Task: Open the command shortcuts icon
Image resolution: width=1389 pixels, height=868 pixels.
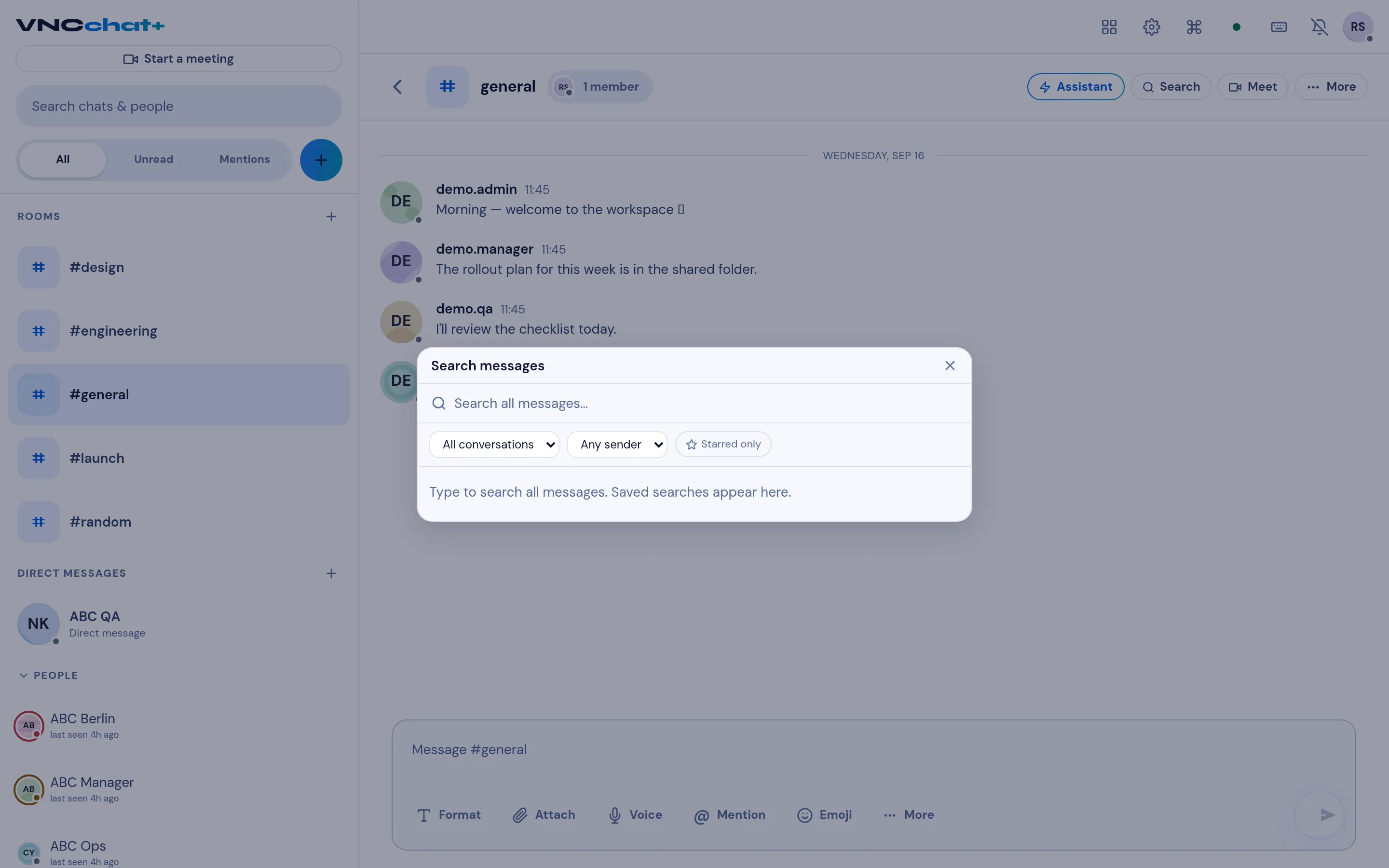Action: pyautogui.click(x=1194, y=27)
